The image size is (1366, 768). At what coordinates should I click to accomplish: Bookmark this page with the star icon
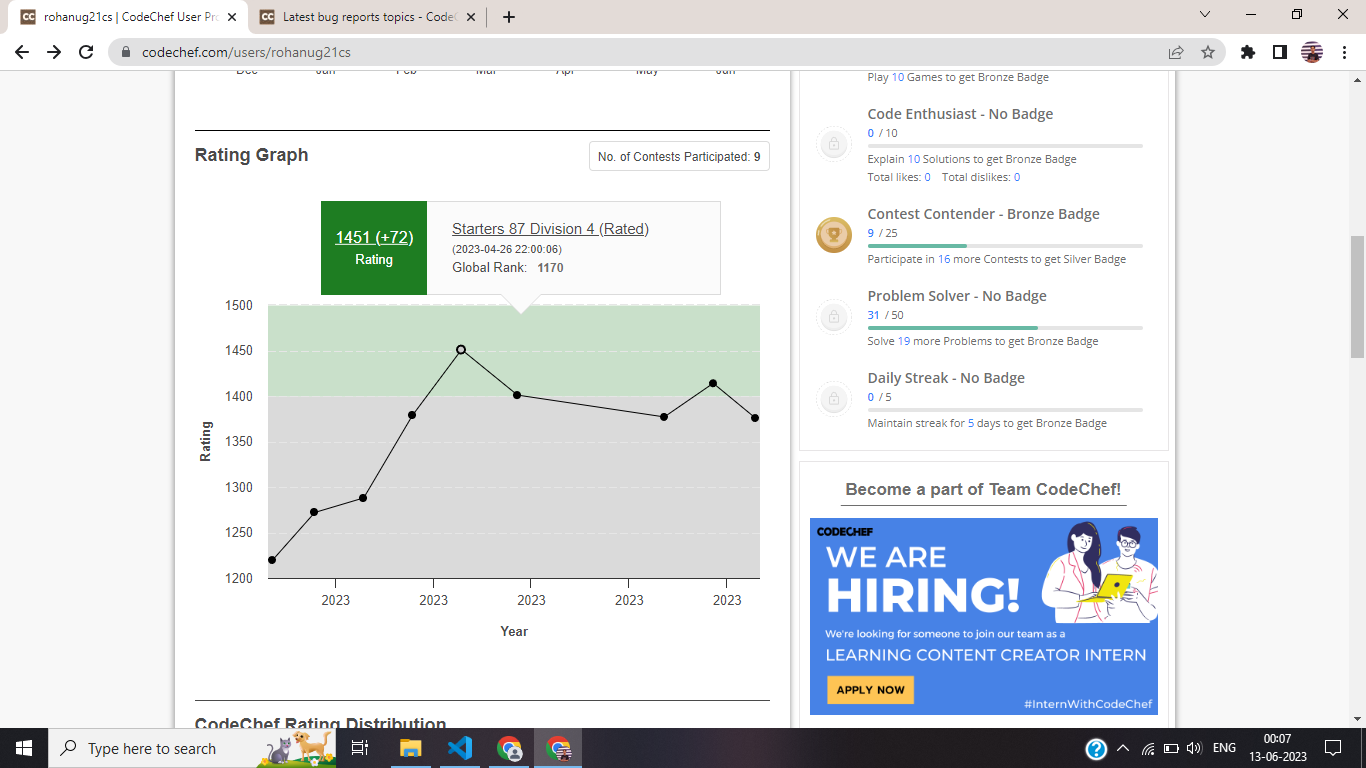click(1208, 52)
